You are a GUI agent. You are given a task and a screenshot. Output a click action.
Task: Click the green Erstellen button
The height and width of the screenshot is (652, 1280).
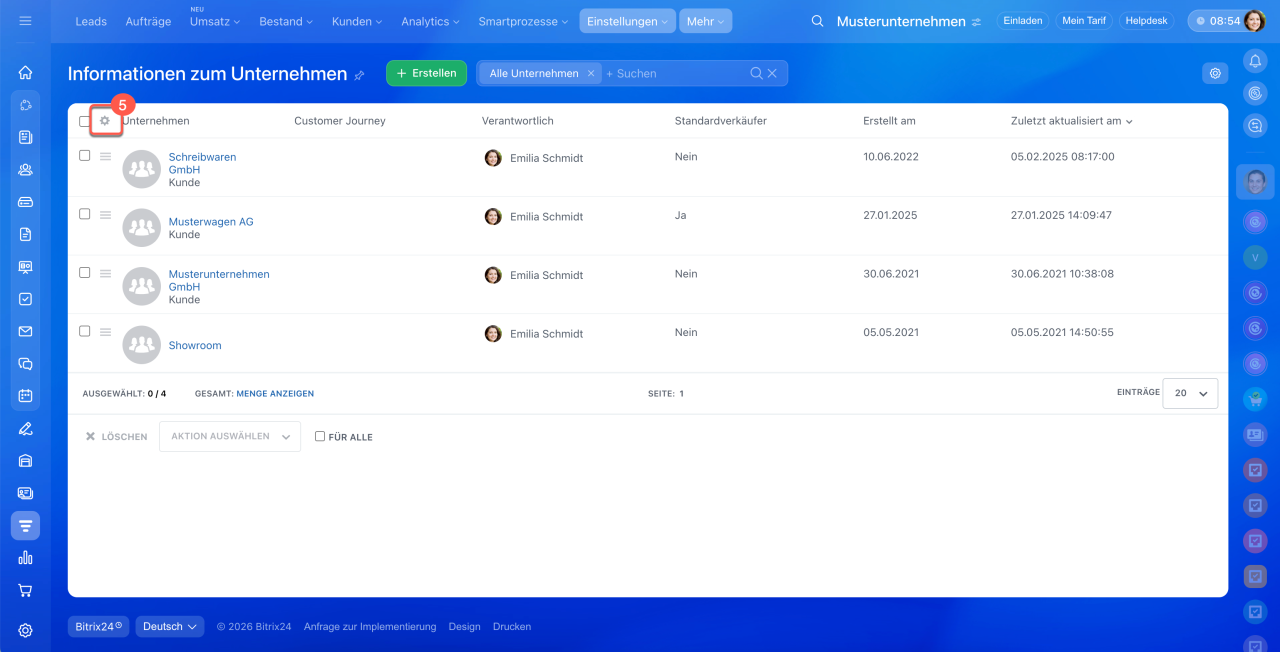(x=426, y=73)
